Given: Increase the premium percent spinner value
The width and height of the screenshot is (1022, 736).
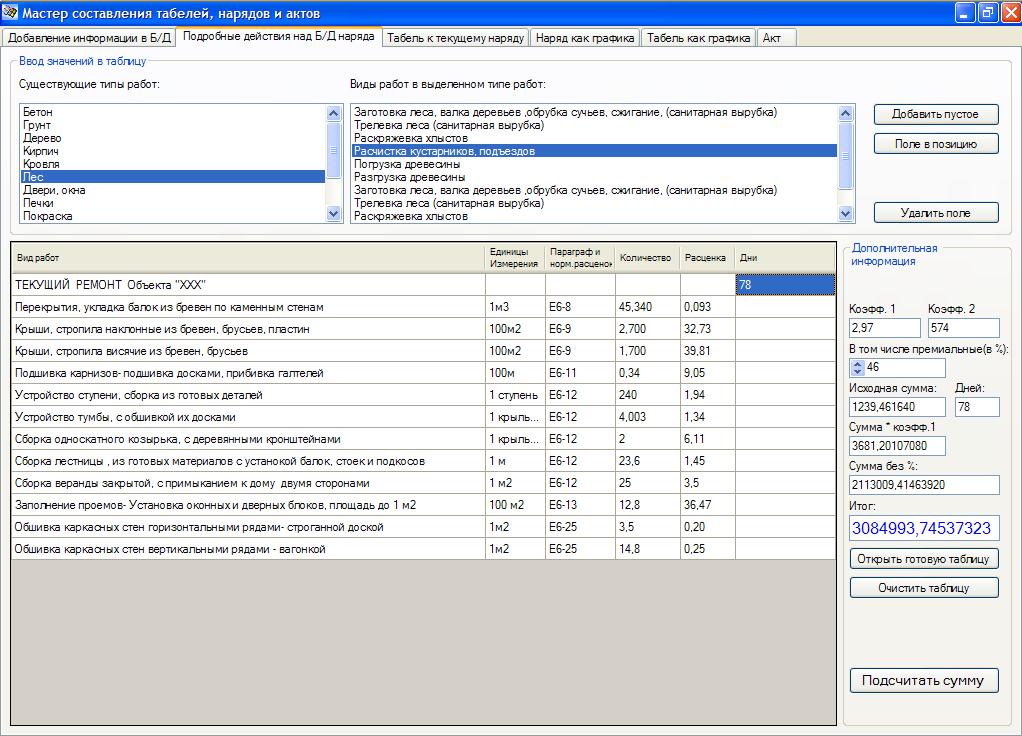Looking at the screenshot, I should 857,363.
